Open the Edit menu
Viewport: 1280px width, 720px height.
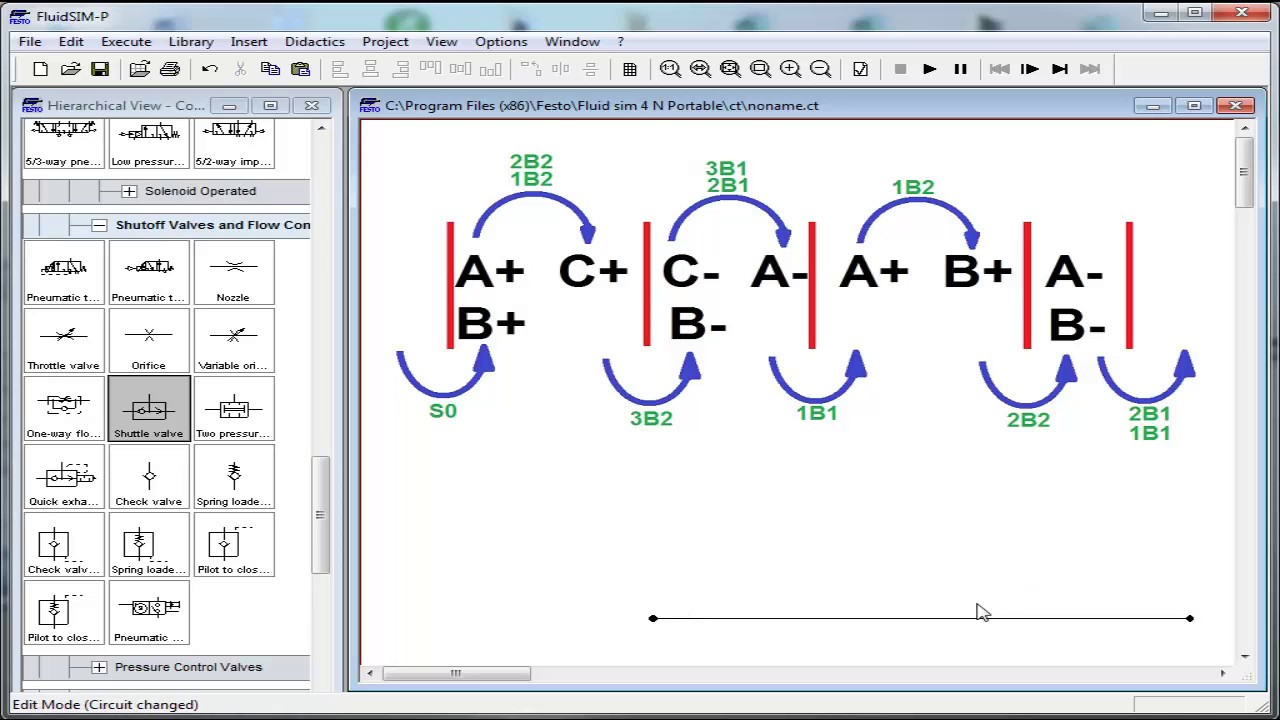(x=71, y=41)
